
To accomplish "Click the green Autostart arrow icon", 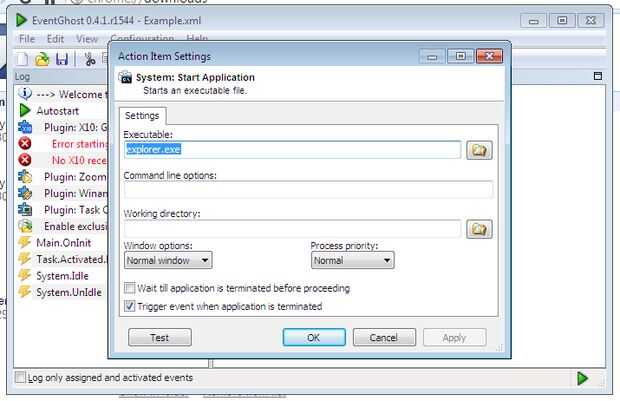I will coord(25,110).
